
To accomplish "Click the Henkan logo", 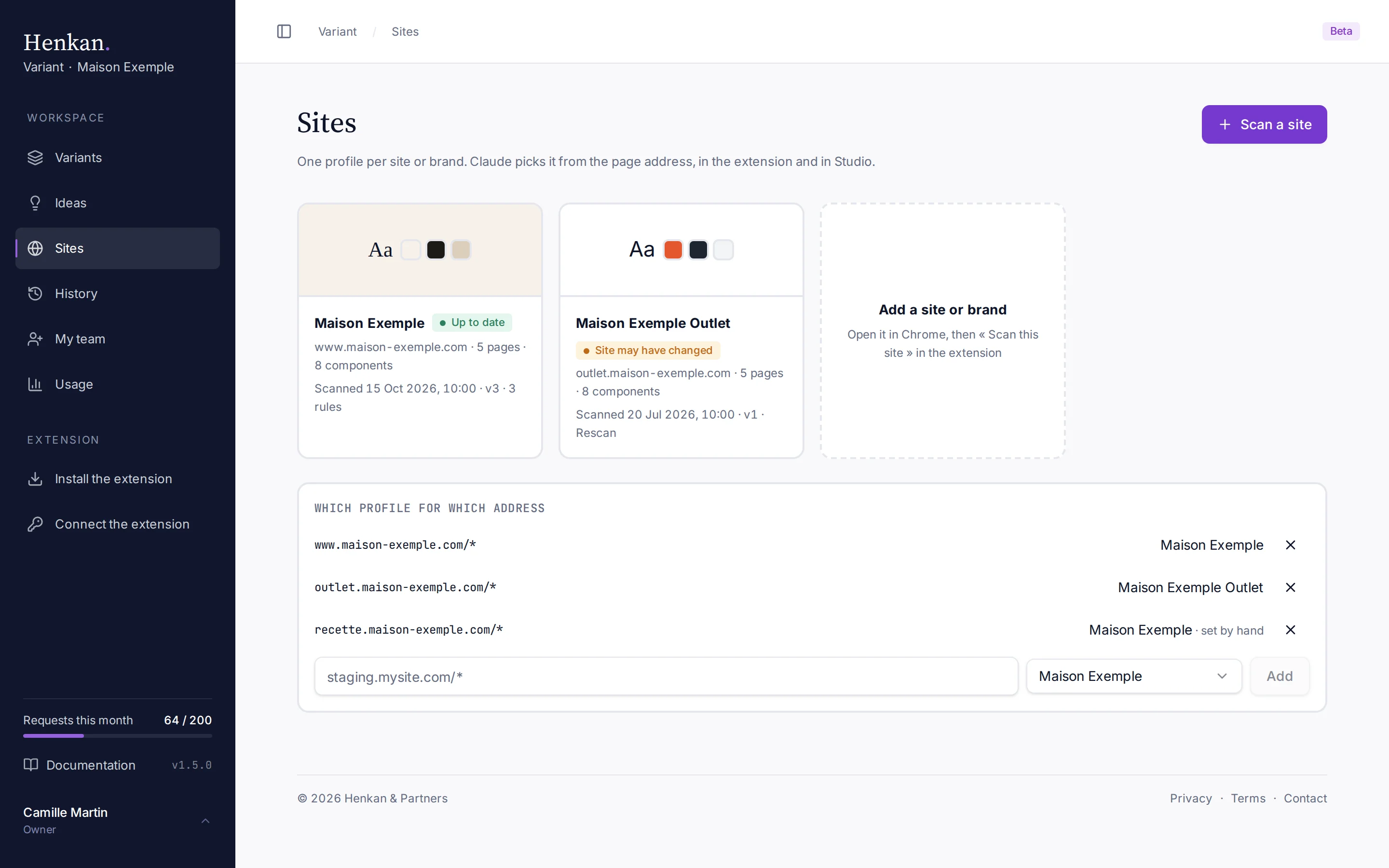I will 67,42.
